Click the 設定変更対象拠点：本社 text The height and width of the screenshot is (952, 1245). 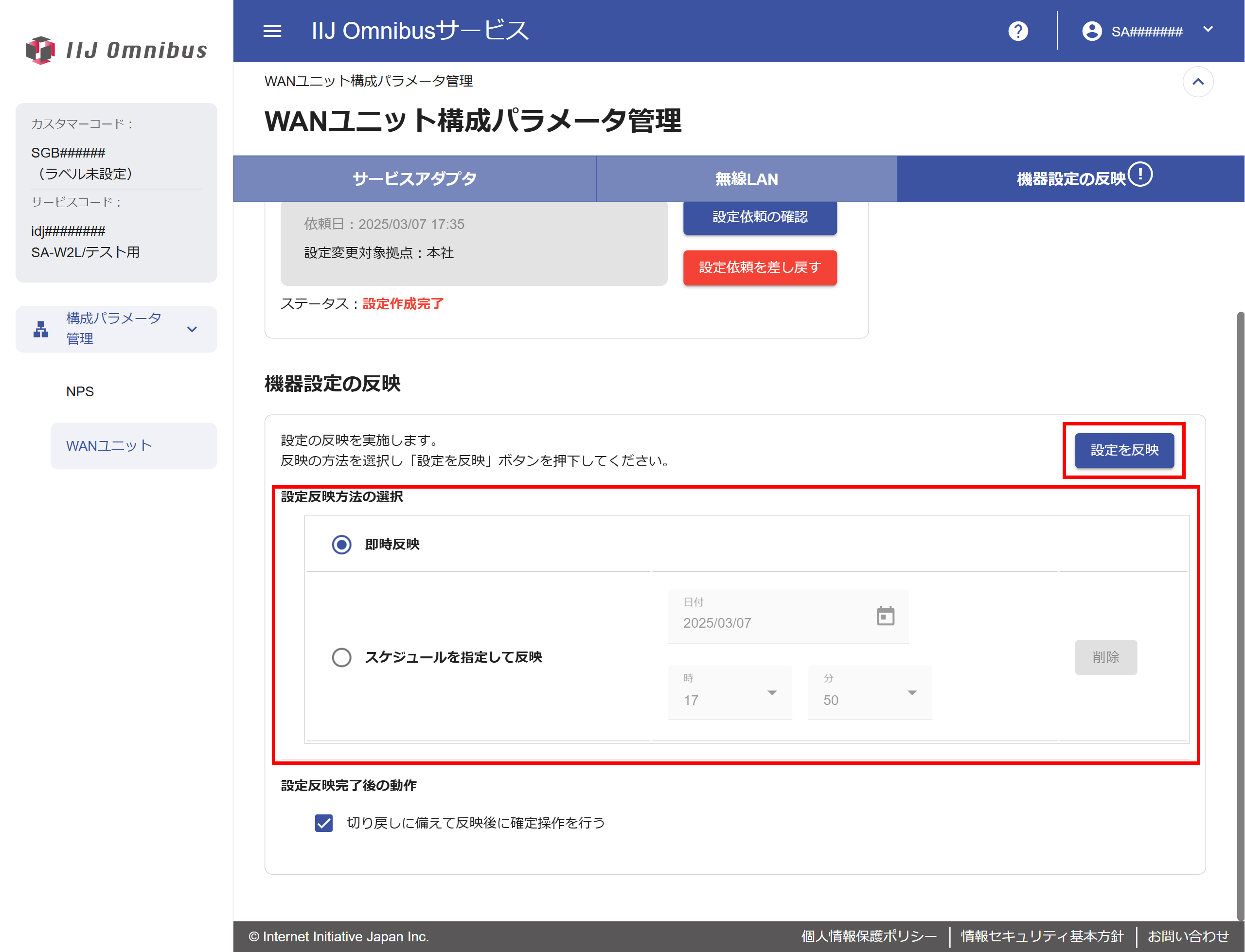[378, 253]
